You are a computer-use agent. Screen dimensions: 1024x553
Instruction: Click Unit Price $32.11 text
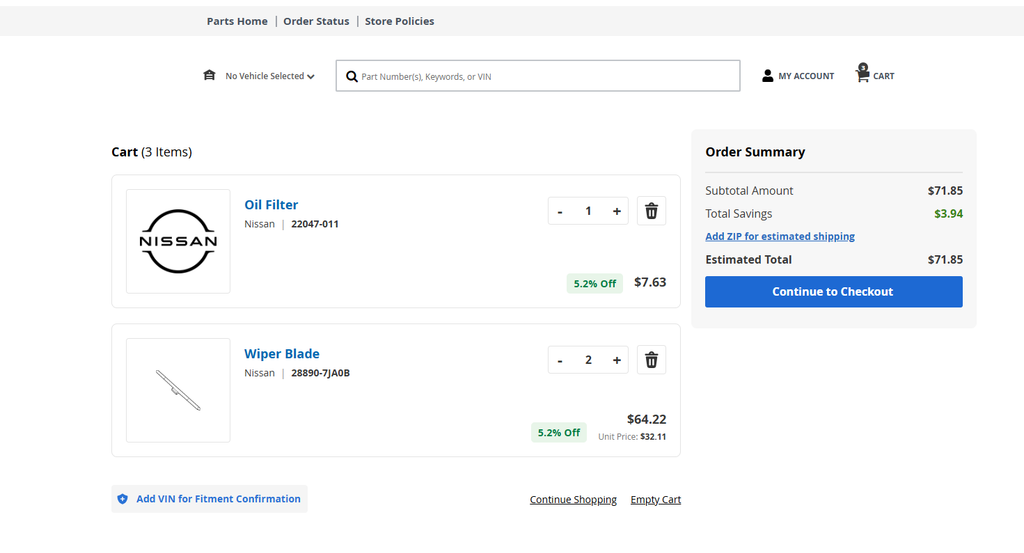[x=632, y=437]
